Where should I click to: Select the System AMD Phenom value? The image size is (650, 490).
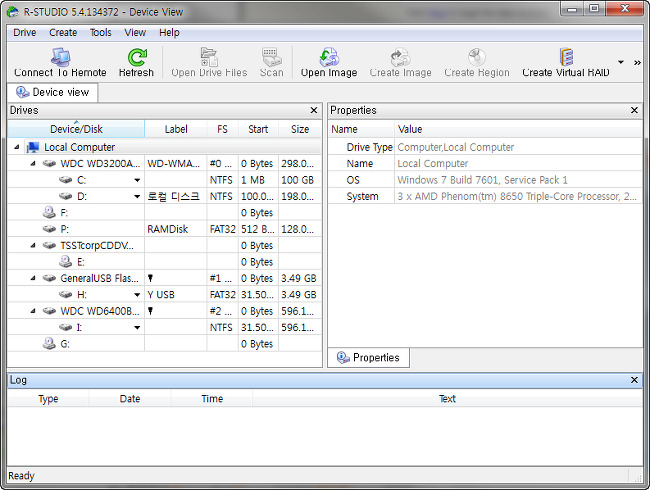517,196
